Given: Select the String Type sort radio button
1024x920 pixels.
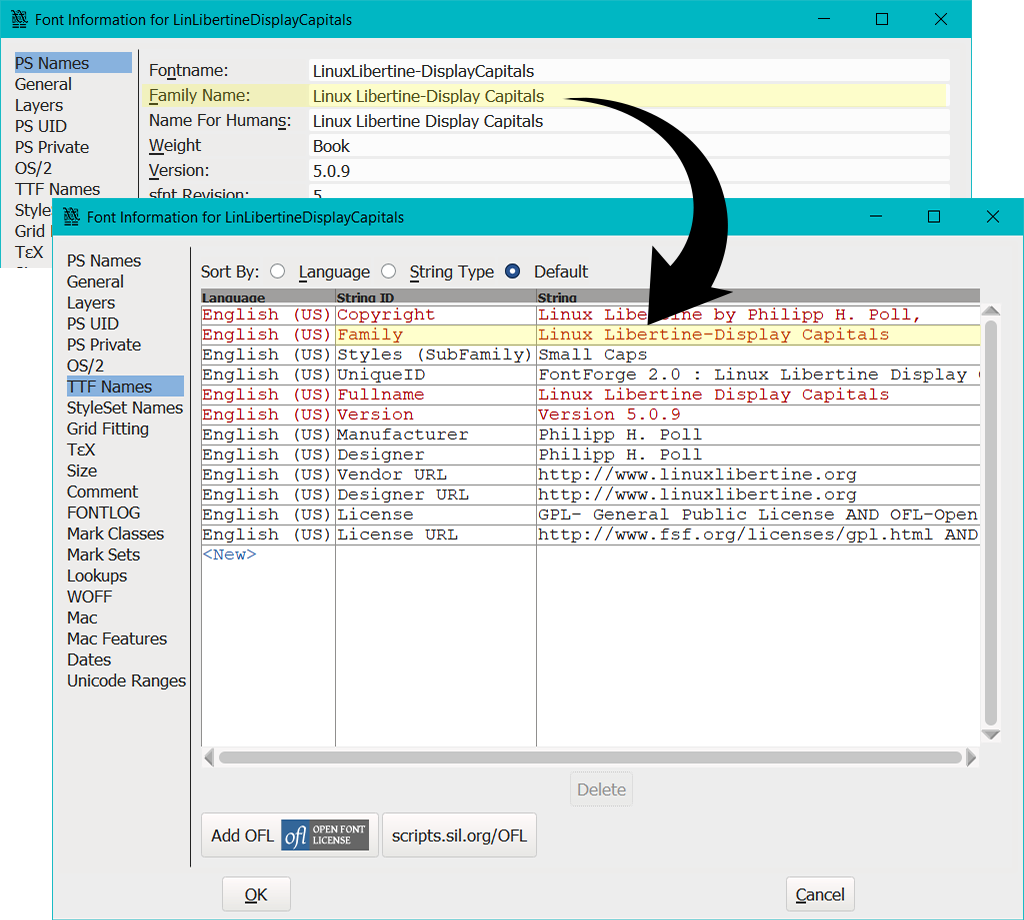Looking at the screenshot, I should click(389, 271).
